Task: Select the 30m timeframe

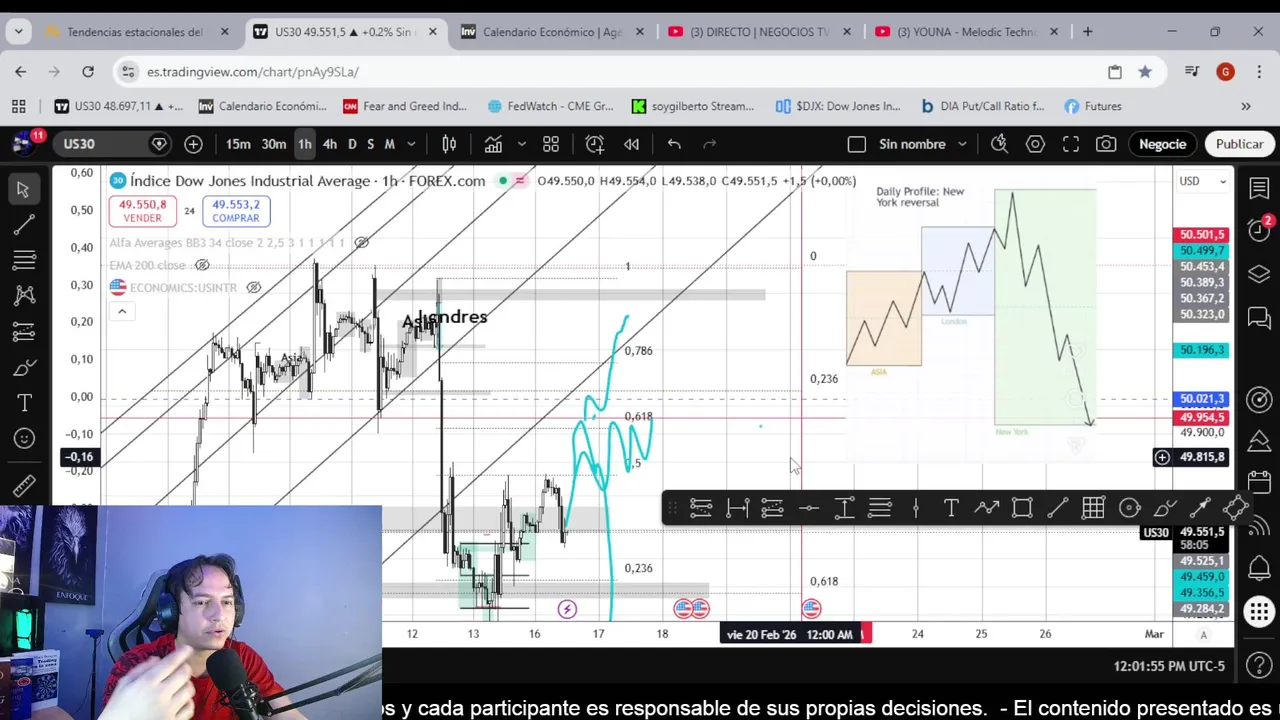Action: (x=273, y=144)
